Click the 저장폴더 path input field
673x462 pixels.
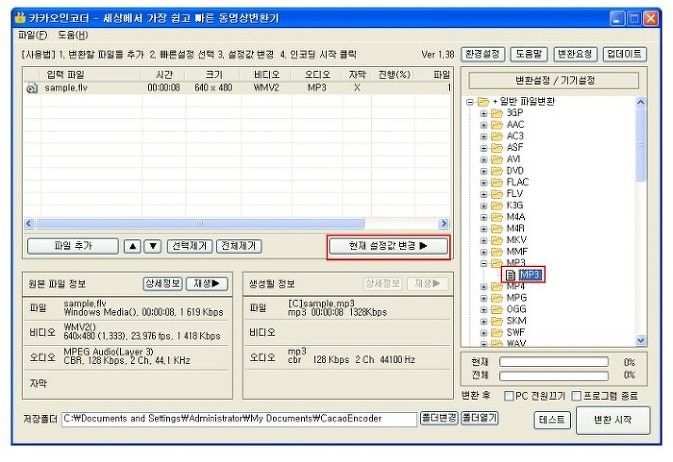[x=239, y=419]
